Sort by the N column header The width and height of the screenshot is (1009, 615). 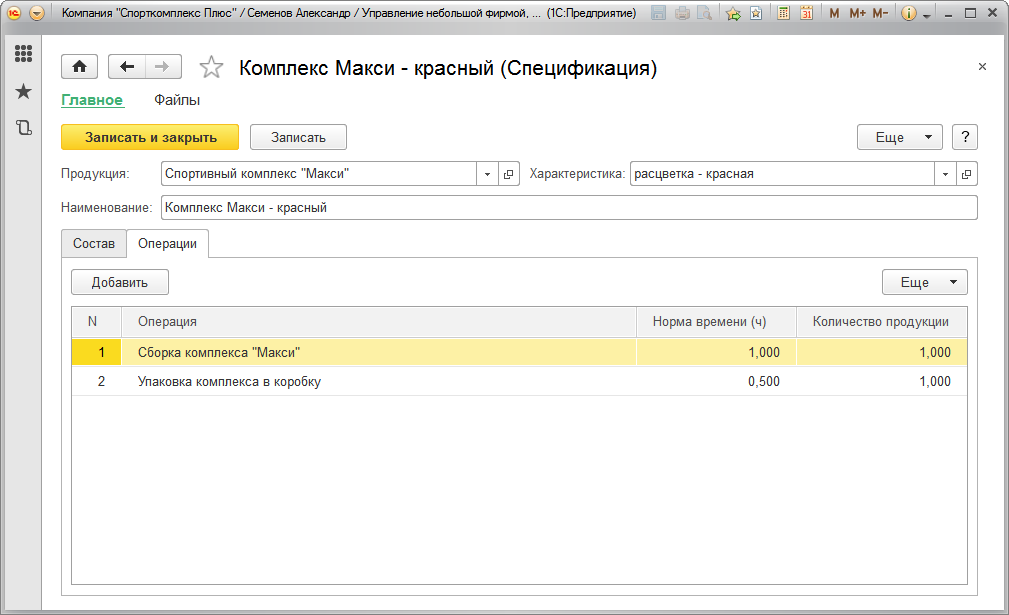[x=96, y=322]
